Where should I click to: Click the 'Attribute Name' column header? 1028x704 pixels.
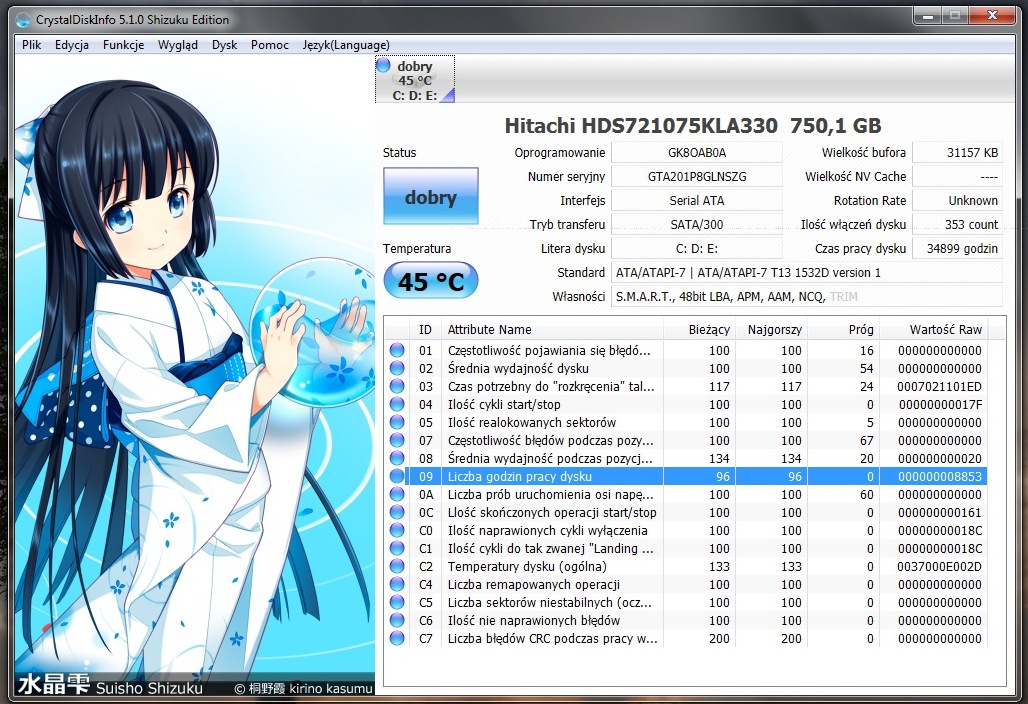[552, 329]
